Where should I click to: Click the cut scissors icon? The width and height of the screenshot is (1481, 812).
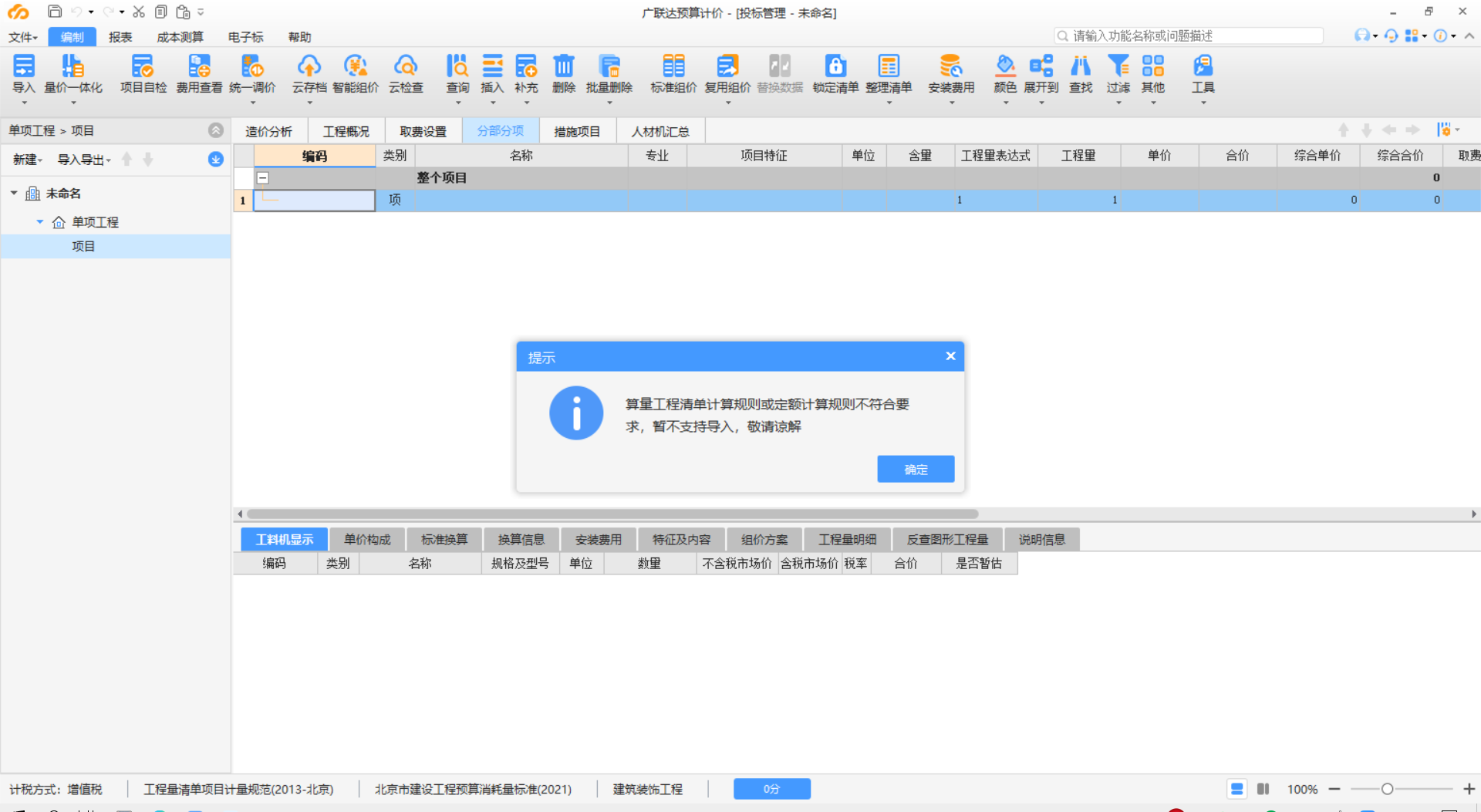139,12
